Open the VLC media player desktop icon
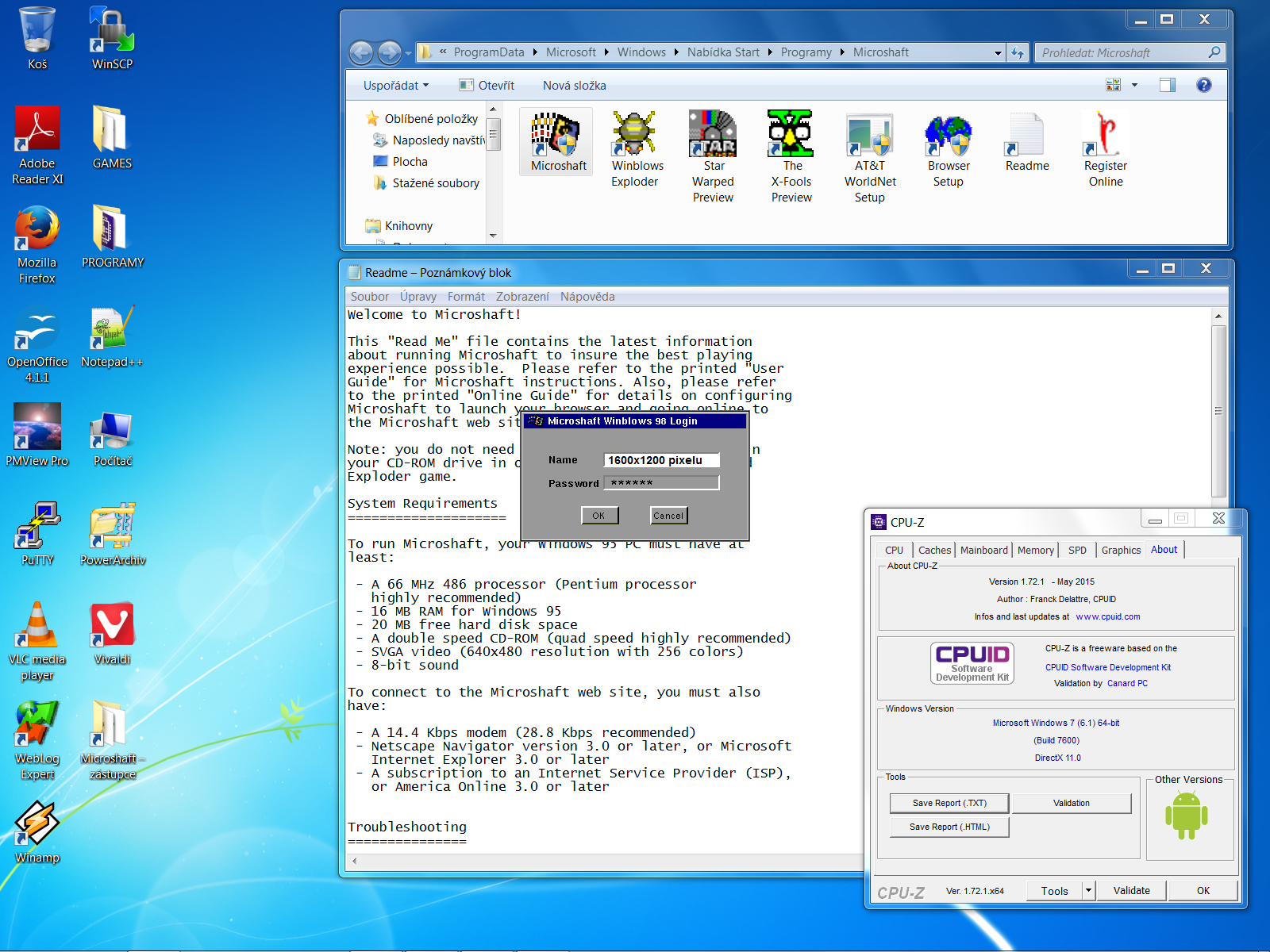Screen dimensions: 1270x952 [x=37, y=627]
